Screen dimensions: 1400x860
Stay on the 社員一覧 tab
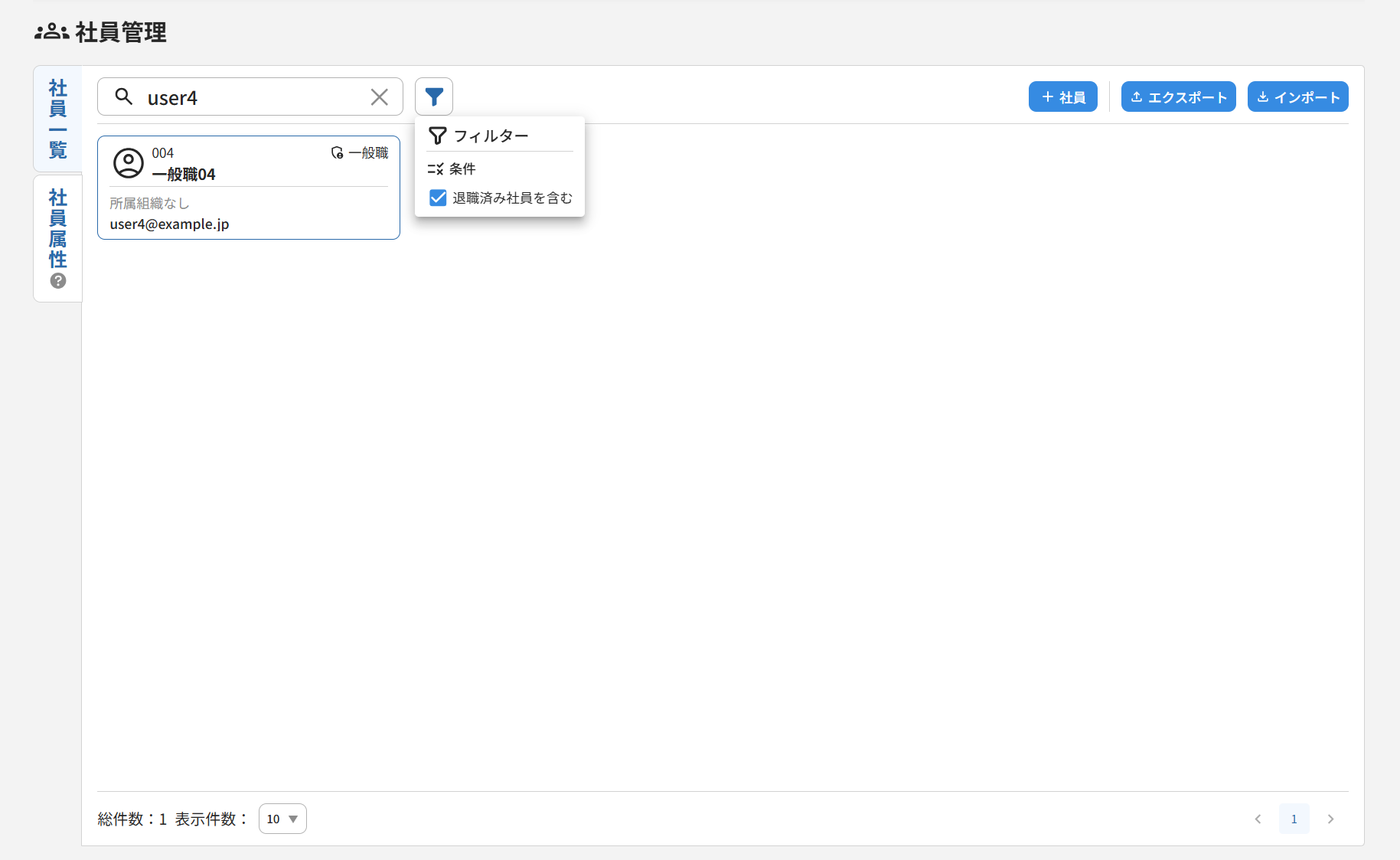57,119
